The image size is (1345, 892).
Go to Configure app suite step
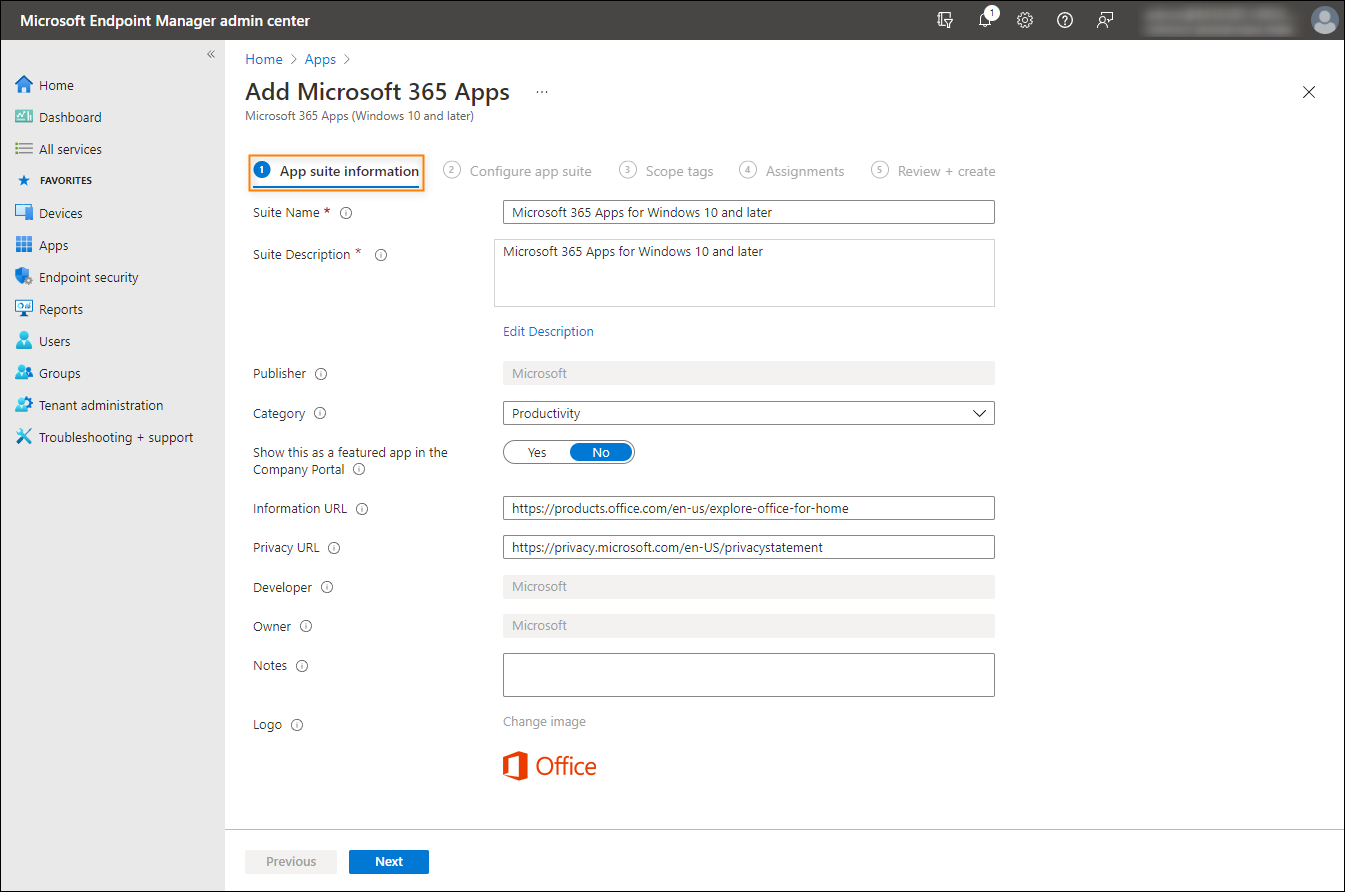point(518,171)
